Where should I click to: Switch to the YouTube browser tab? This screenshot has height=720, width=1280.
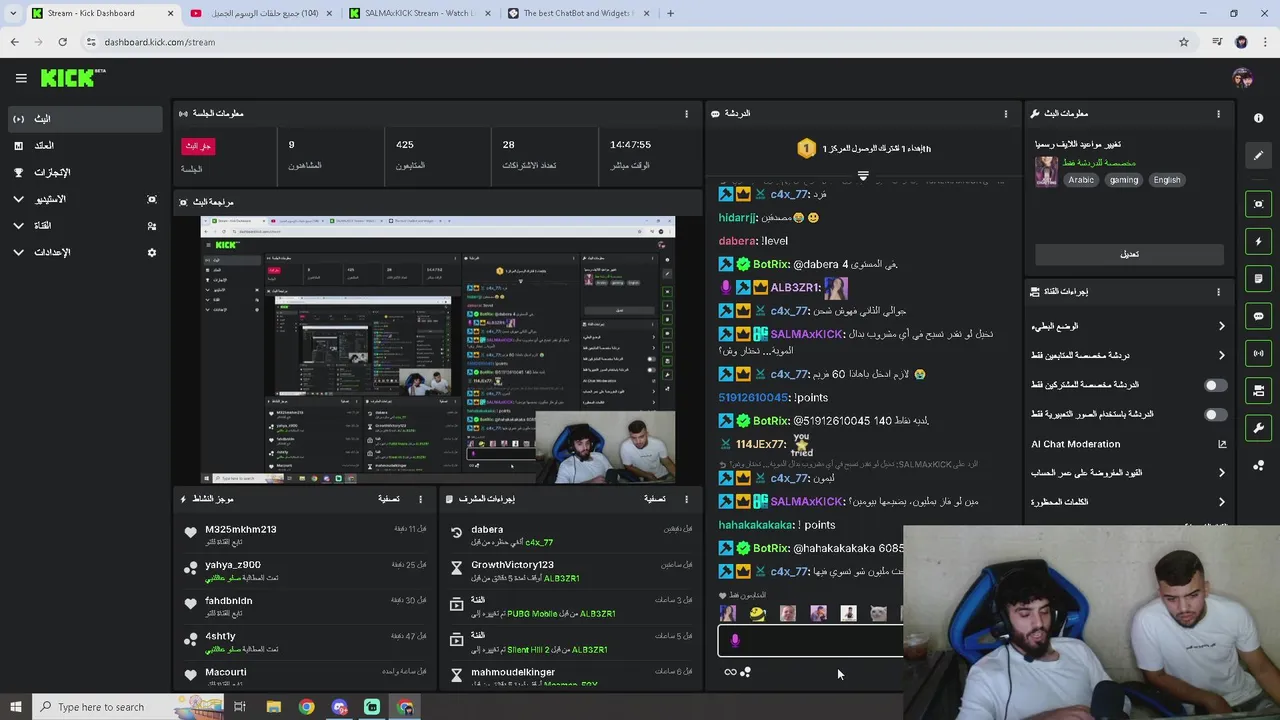pyautogui.click(x=260, y=13)
